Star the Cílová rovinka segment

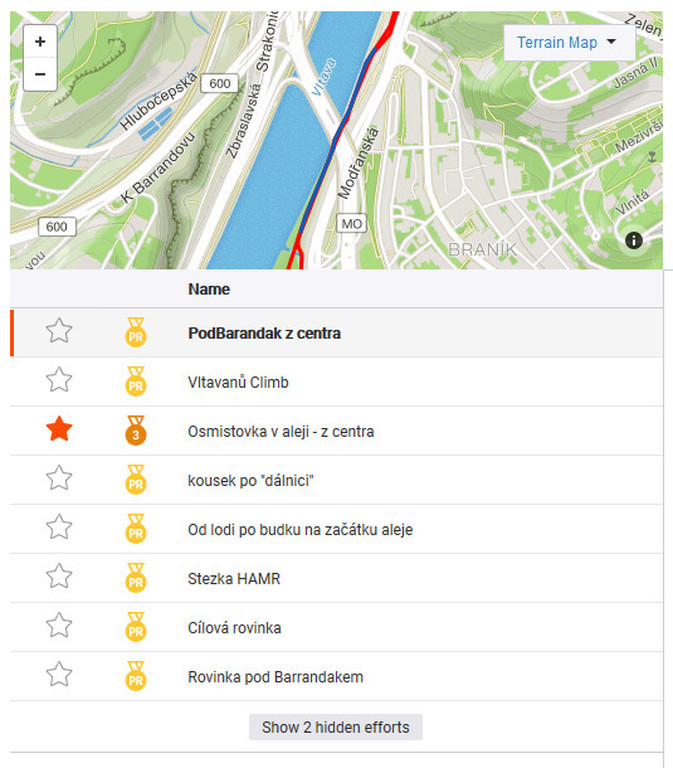[x=60, y=627]
